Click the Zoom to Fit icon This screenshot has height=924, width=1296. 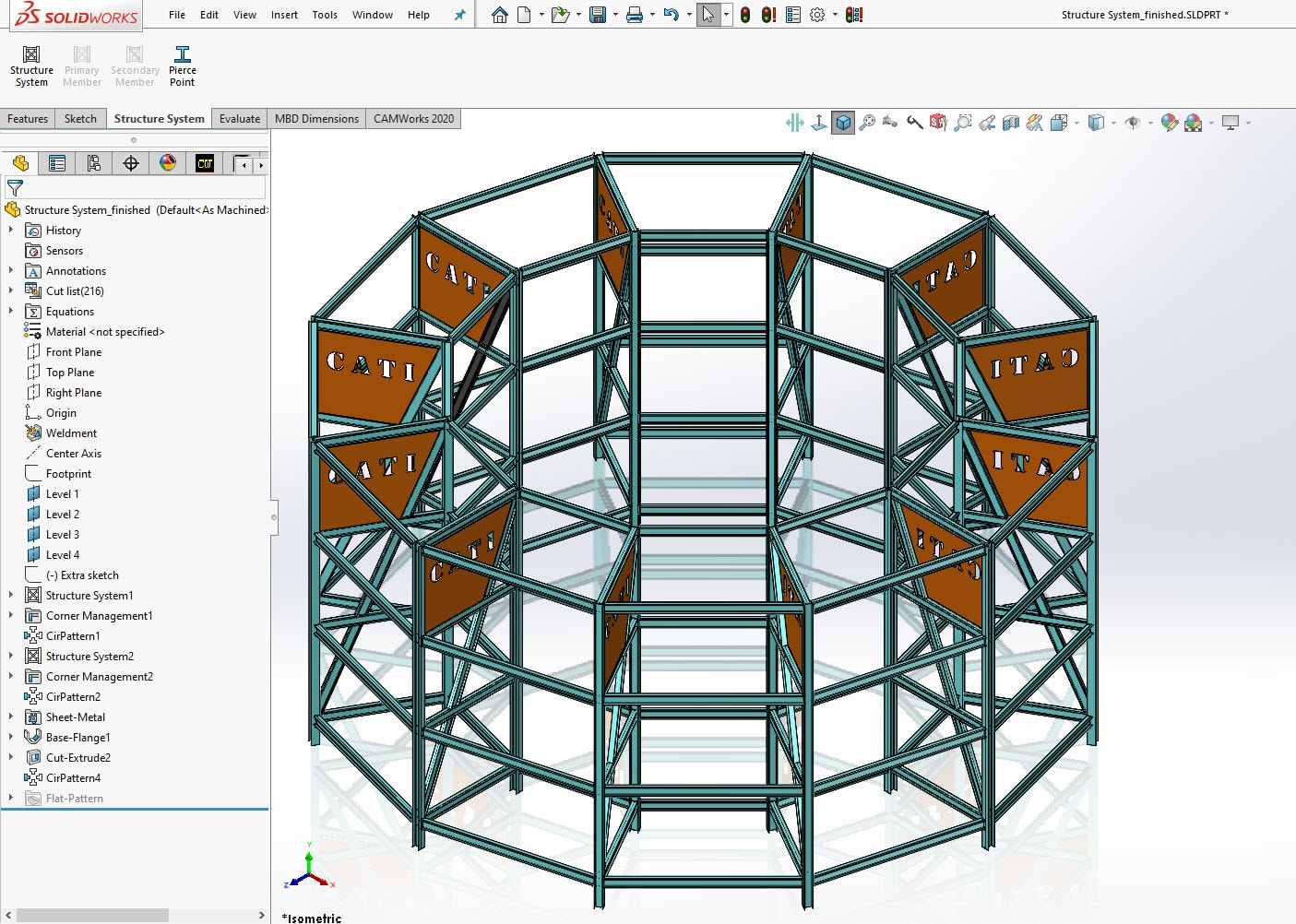coord(867,123)
